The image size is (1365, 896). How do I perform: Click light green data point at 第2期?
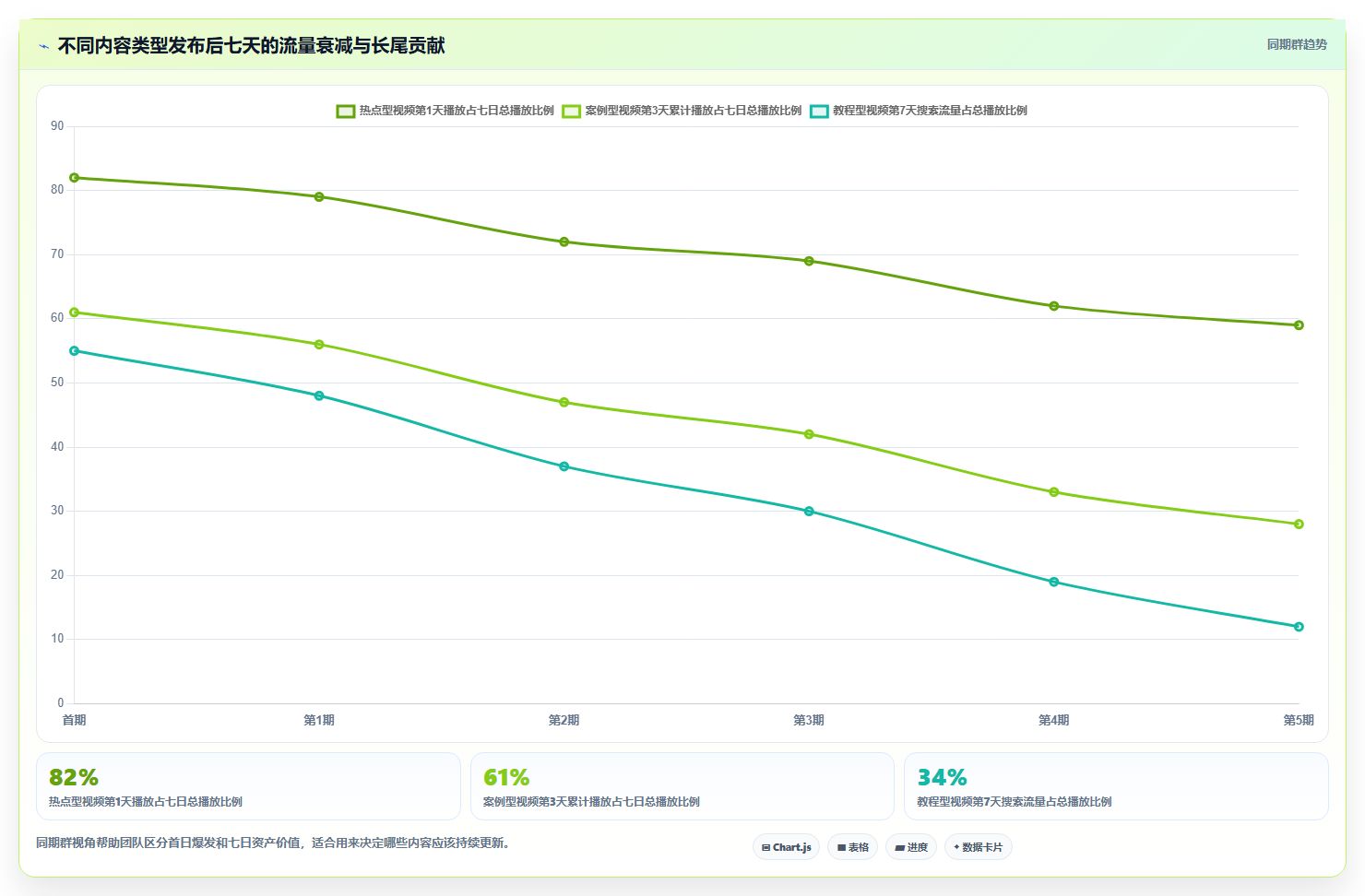[564, 402]
